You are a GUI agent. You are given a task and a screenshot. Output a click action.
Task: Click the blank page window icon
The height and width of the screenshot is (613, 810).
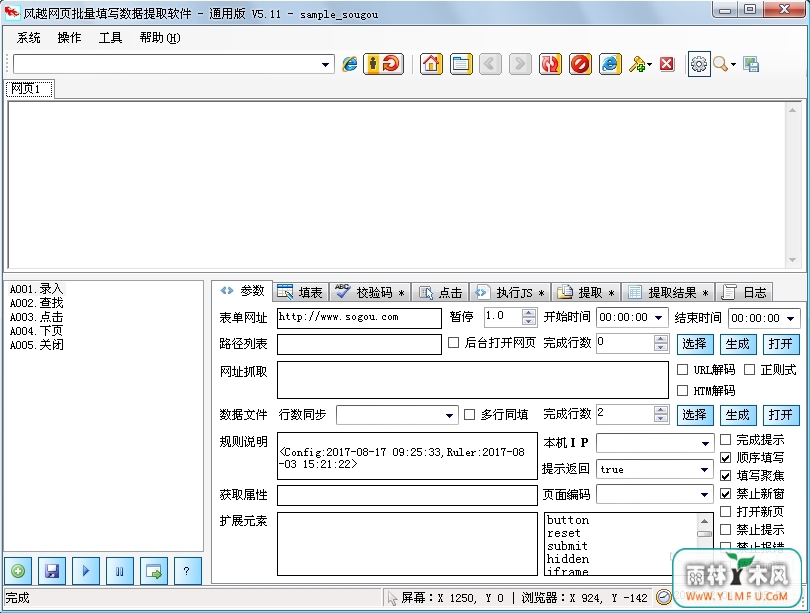(461, 64)
